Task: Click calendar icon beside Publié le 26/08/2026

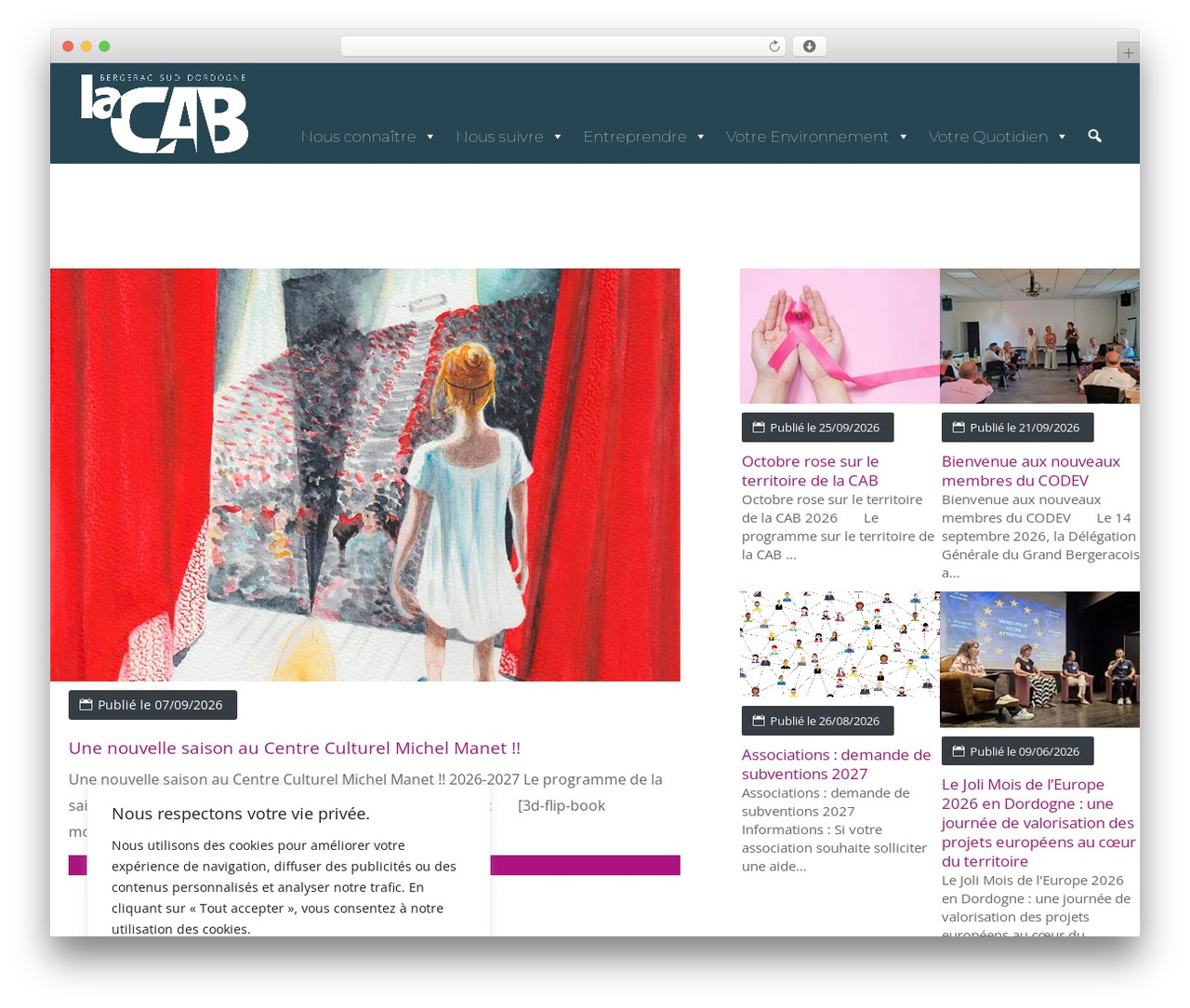Action: point(759,721)
